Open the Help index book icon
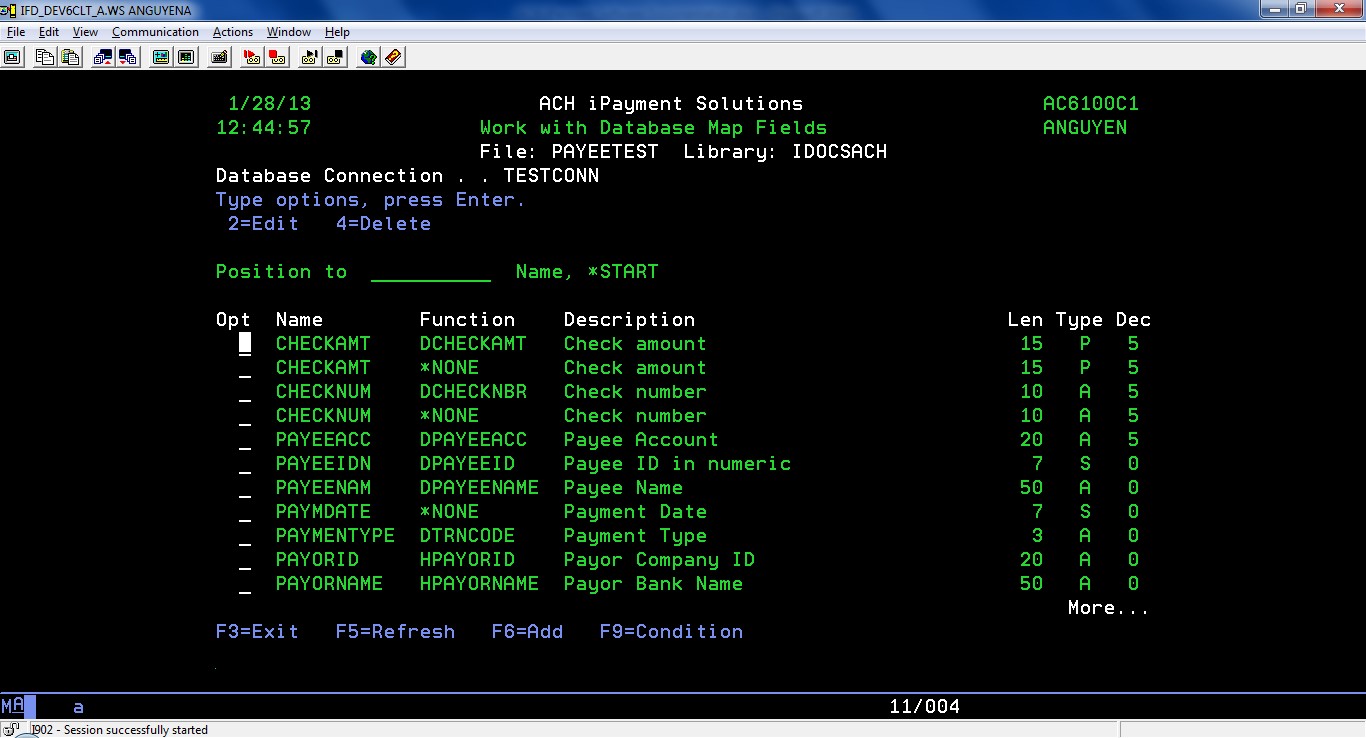Image resolution: width=1366 pixels, height=738 pixels. point(393,57)
